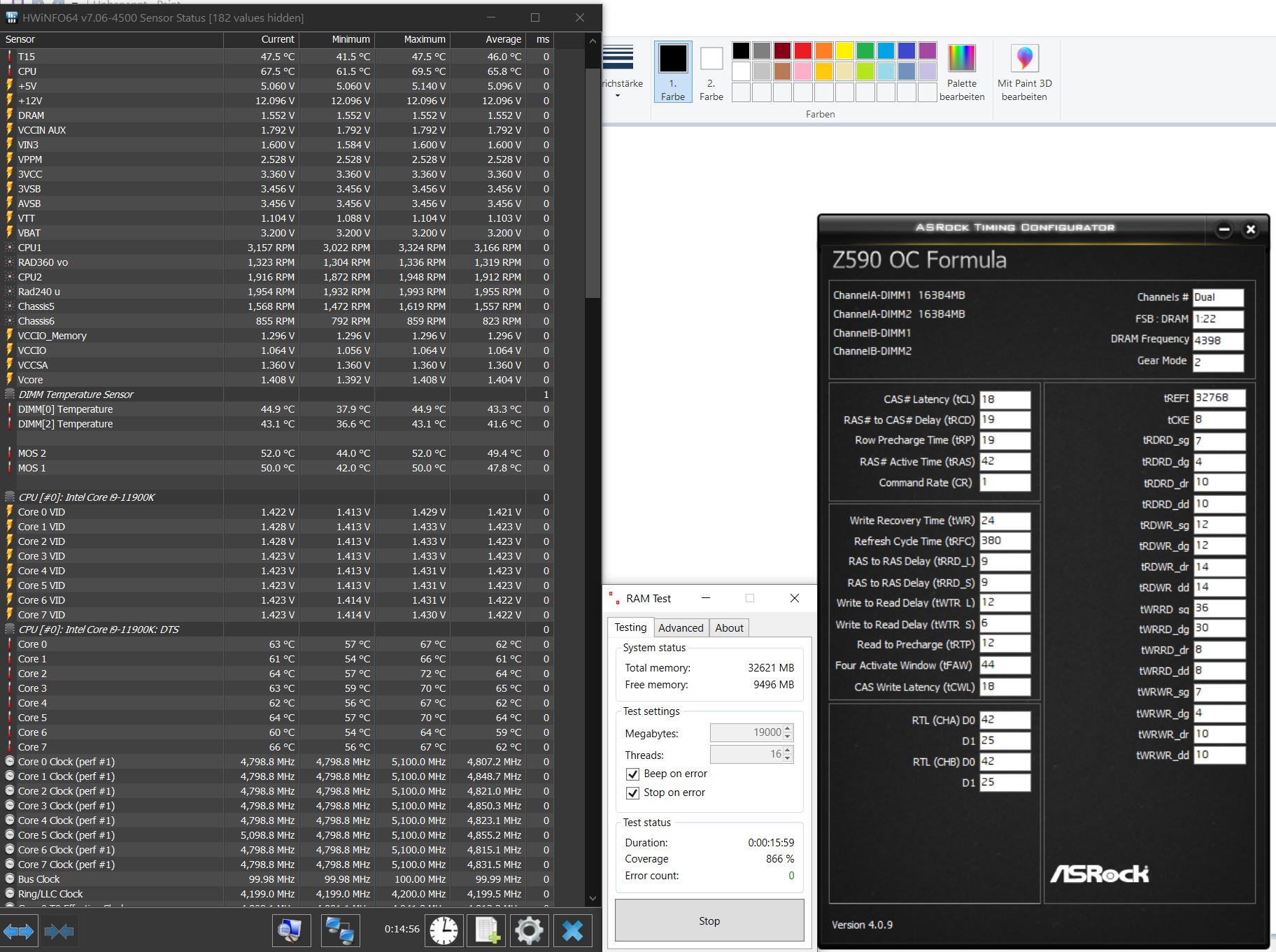Increase Threads value with up stepper

pos(788,751)
